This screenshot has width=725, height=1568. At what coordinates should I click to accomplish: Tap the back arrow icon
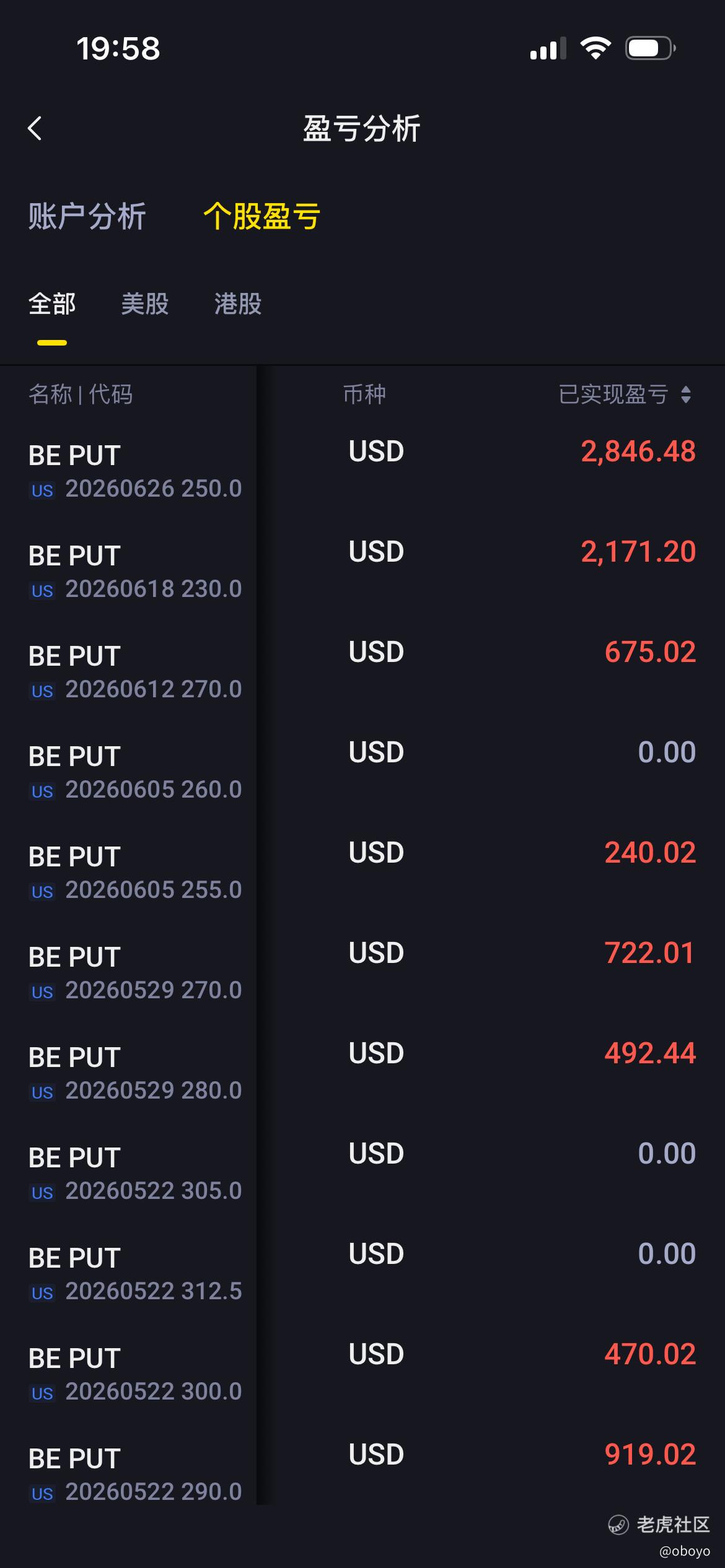point(35,128)
